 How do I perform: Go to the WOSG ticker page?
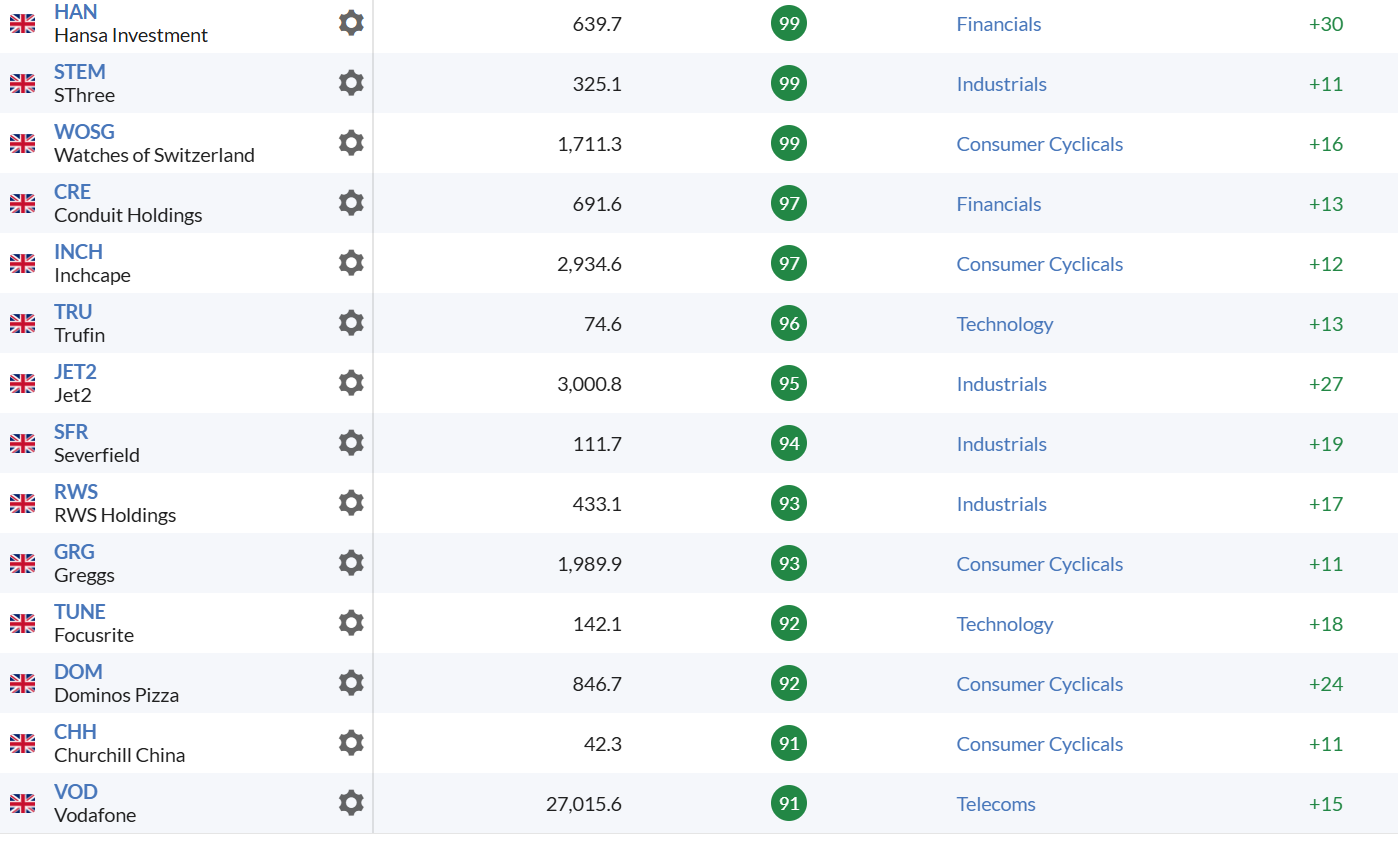click(84, 132)
